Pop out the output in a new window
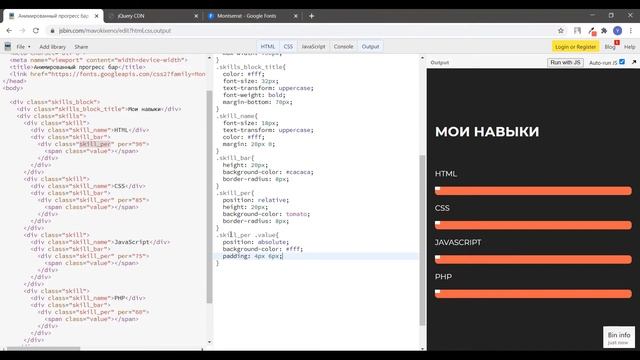Viewport: 640px width, 360px height. pos(634,62)
